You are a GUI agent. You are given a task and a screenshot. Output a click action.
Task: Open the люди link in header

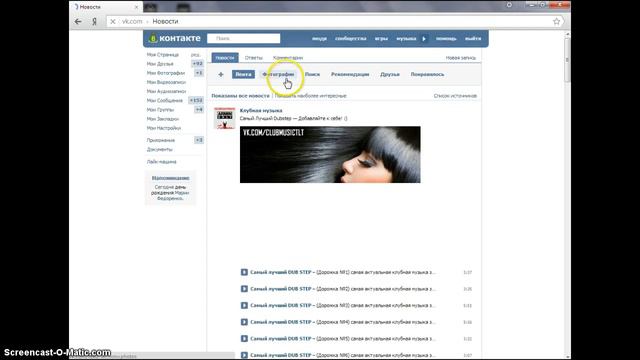coord(319,39)
